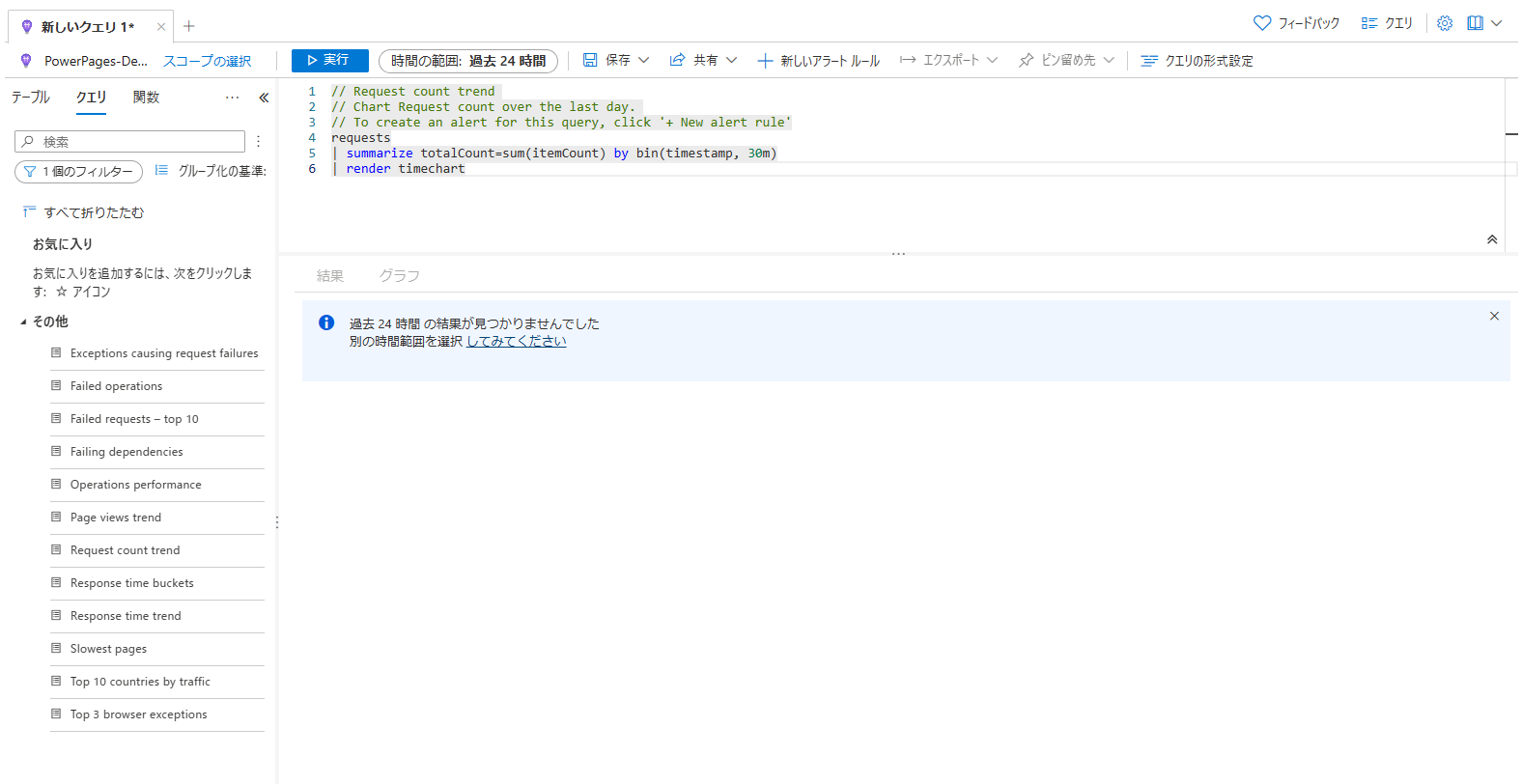Image resolution: width=1522 pixels, height=784 pixels.
Task: Switch to テーブル tab
Action: pos(30,98)
